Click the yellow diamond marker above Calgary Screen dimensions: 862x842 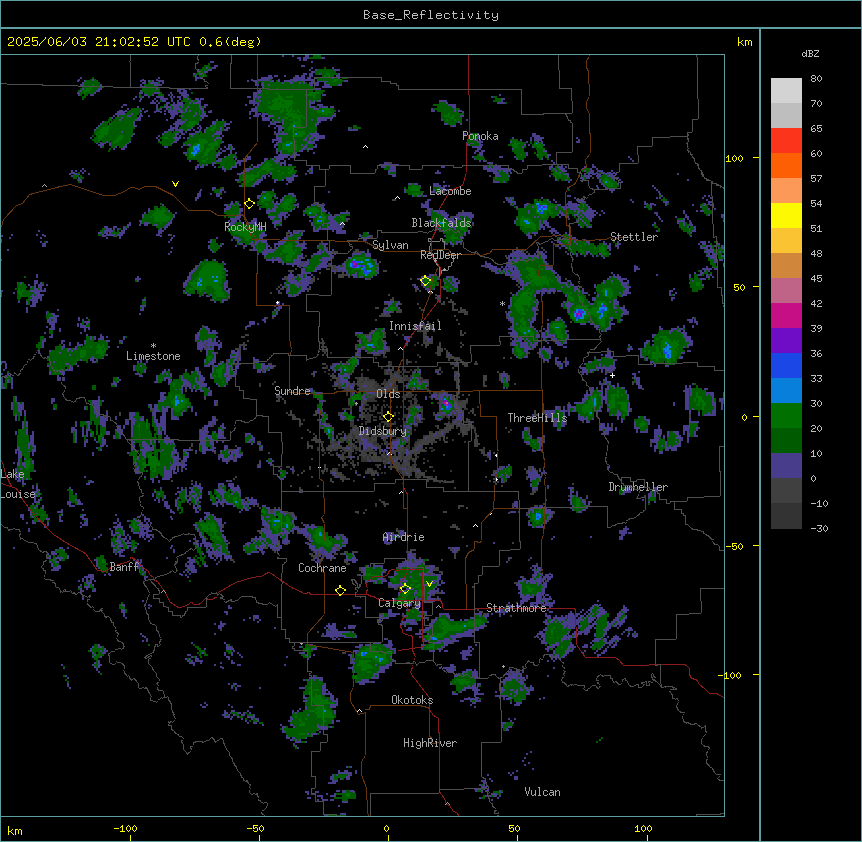tap(405, 589)
